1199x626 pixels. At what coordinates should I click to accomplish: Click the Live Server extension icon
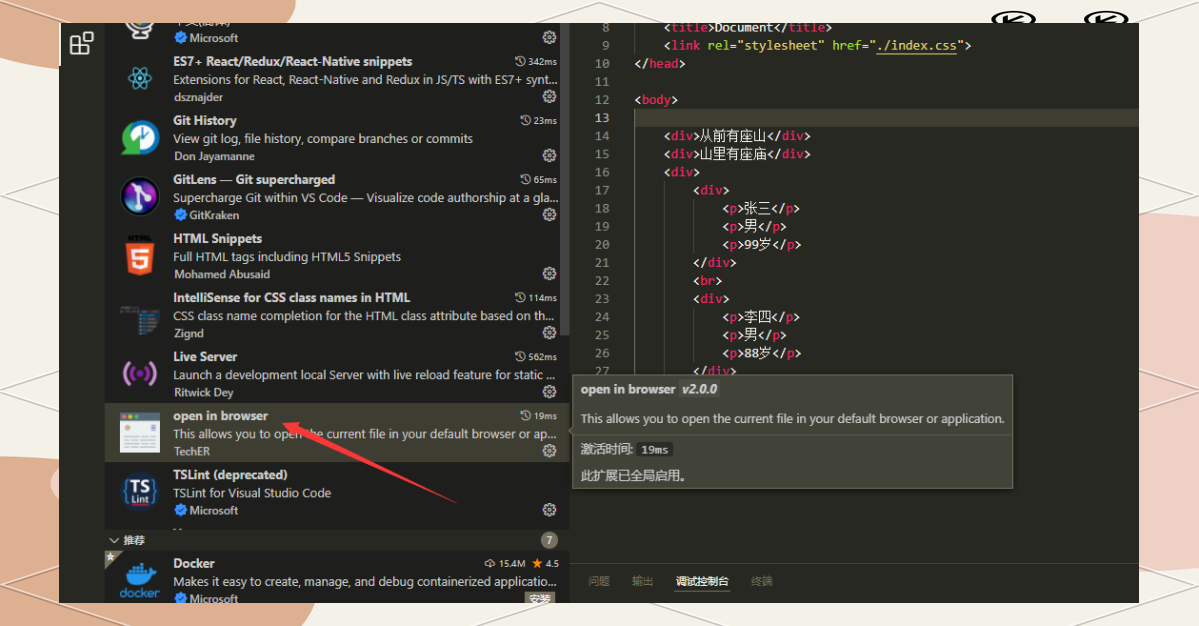coord(140,374)
